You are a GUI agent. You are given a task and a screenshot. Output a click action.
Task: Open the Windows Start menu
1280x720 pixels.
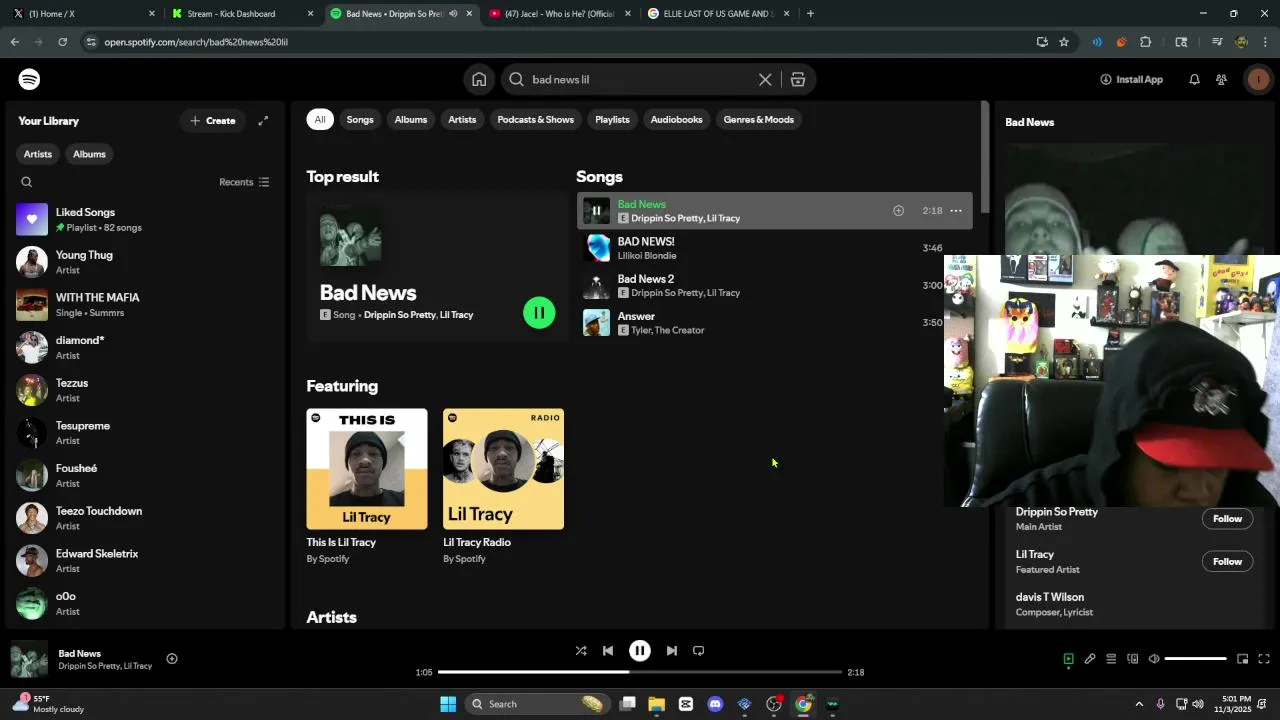tap(448, 704)
